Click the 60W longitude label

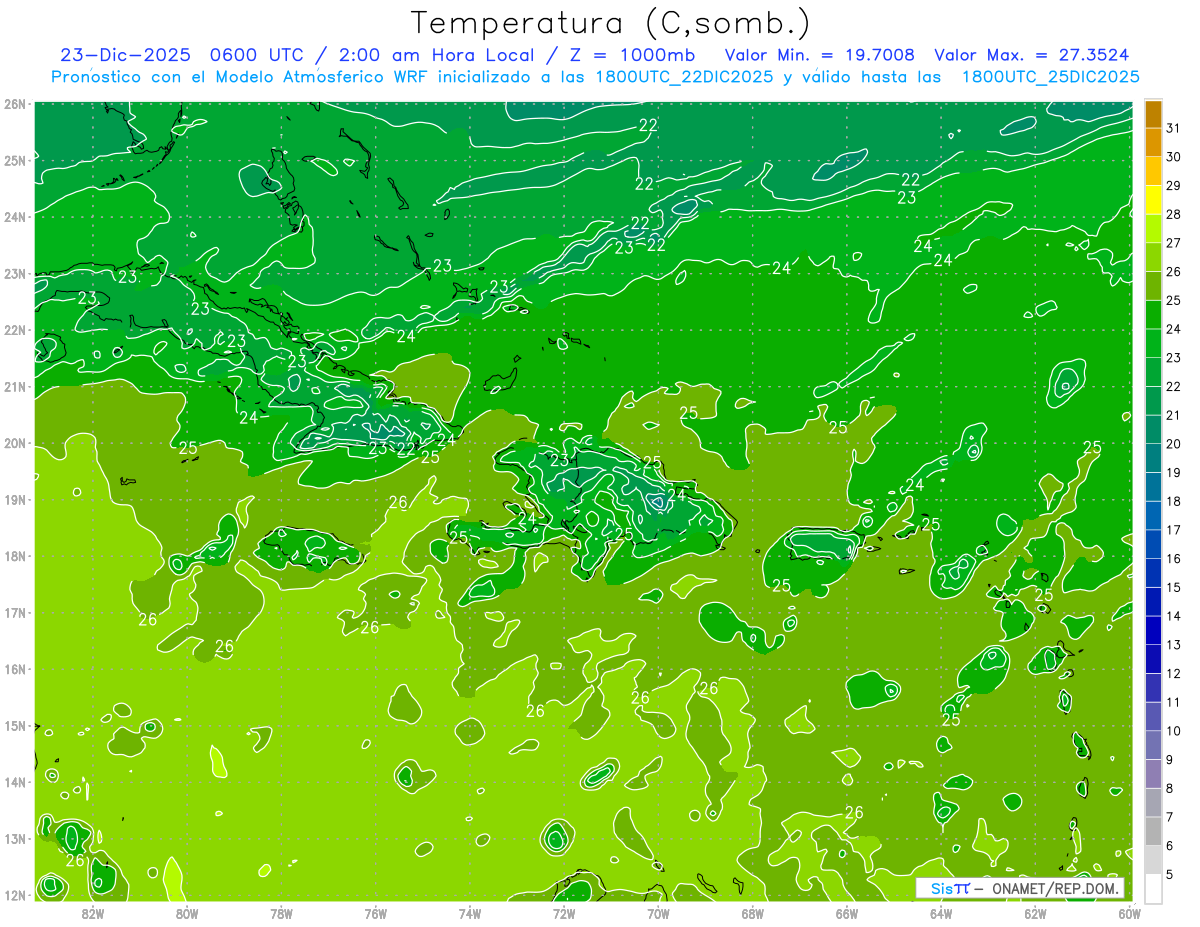pyautogui.click(x=1129, y=913)
